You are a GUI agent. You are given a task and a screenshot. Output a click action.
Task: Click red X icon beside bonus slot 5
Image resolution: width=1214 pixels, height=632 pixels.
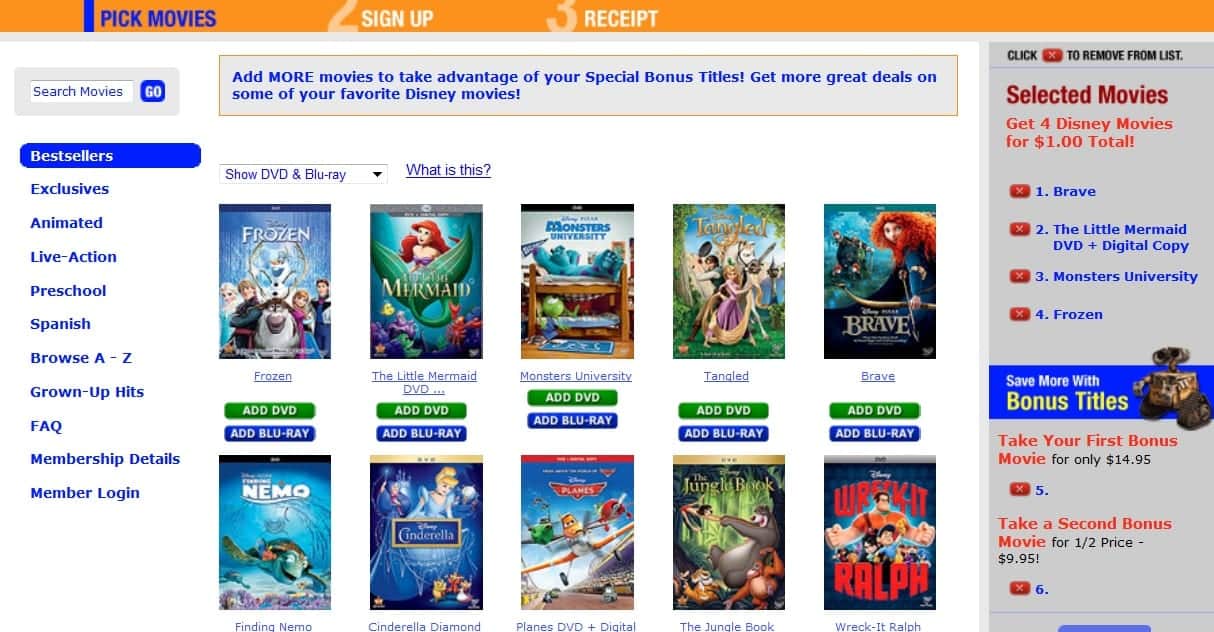(1019, 490)
